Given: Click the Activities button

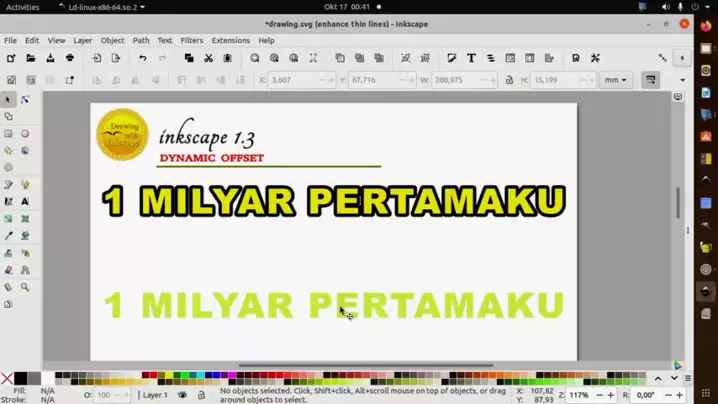Looking at the screenshot, I should pyautogui.click(x=23, y=7).
